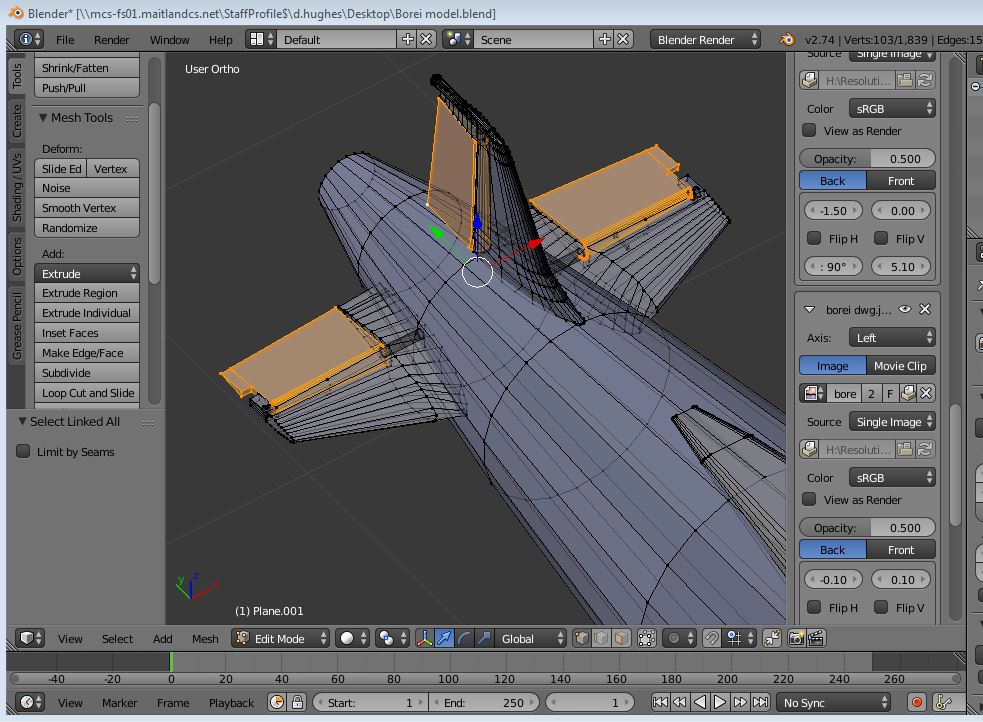Viewport: 983px width, 722px height.
Task: Set lower background image to Front
Action: tap(901, 550)
